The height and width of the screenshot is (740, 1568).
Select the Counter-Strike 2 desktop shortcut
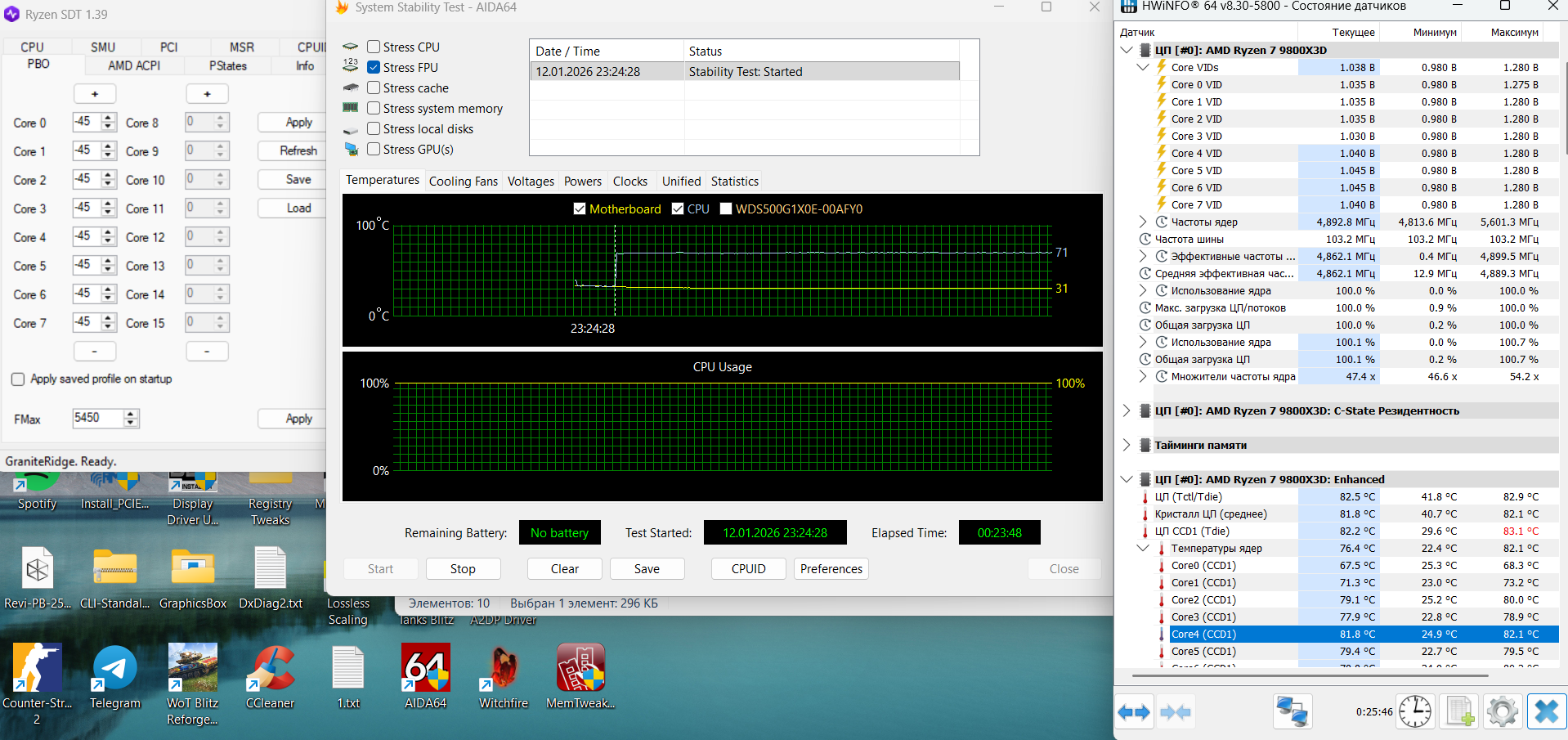coord(37,684)
